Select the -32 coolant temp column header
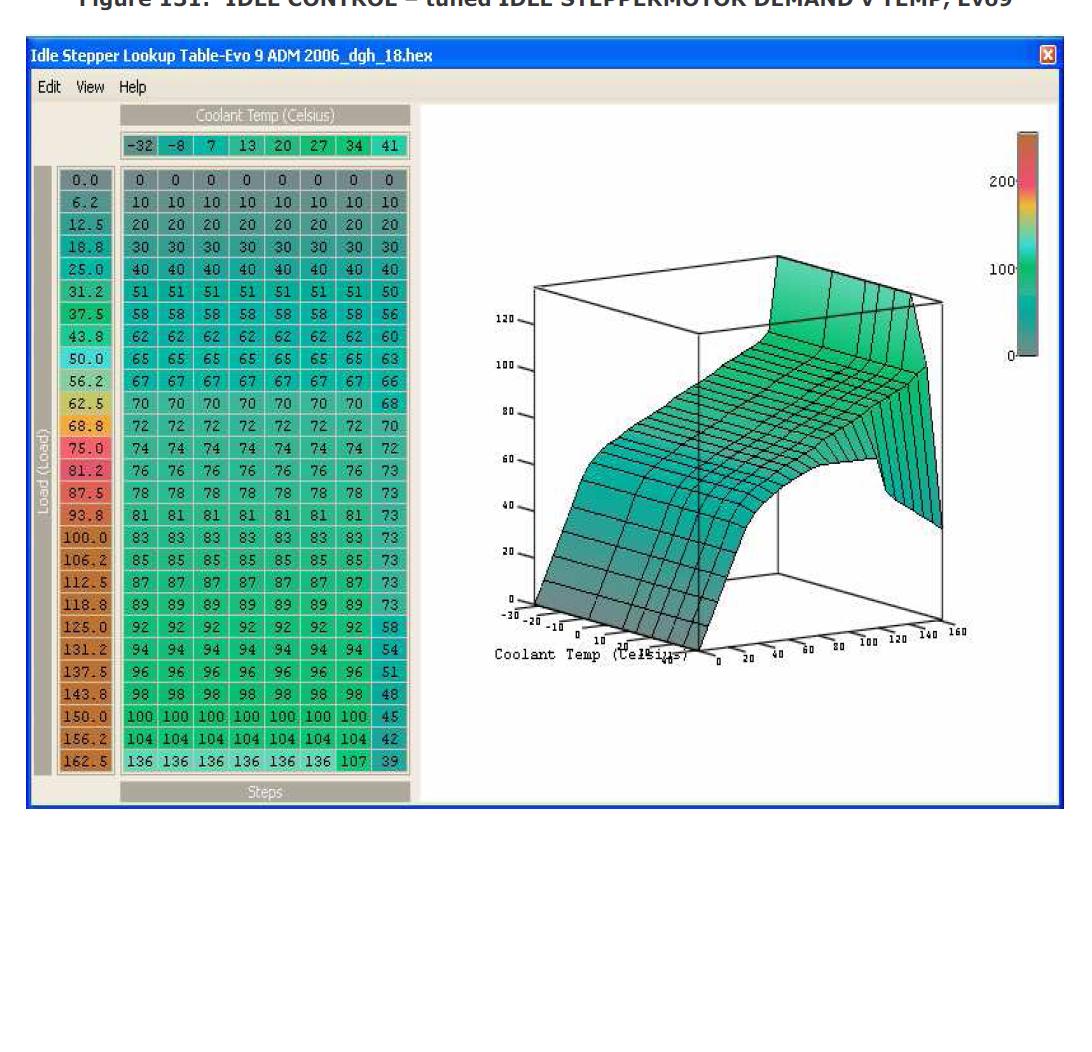 (x=141, y=146)
